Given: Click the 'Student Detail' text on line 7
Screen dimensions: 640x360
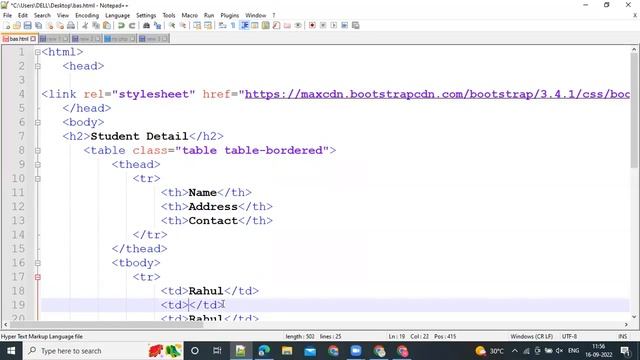Looking at the screenshot, I should pos(139,136).
